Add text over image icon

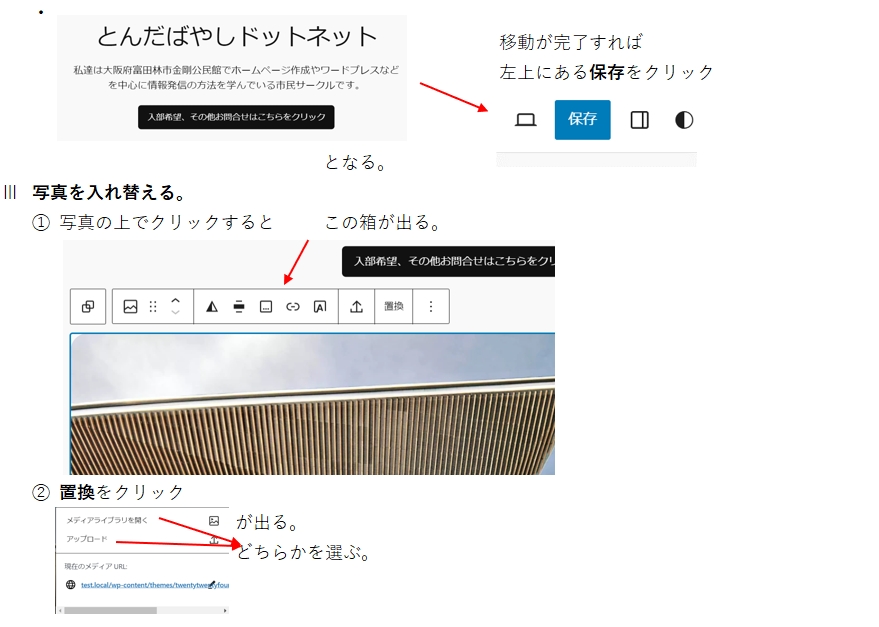[320, 307]
